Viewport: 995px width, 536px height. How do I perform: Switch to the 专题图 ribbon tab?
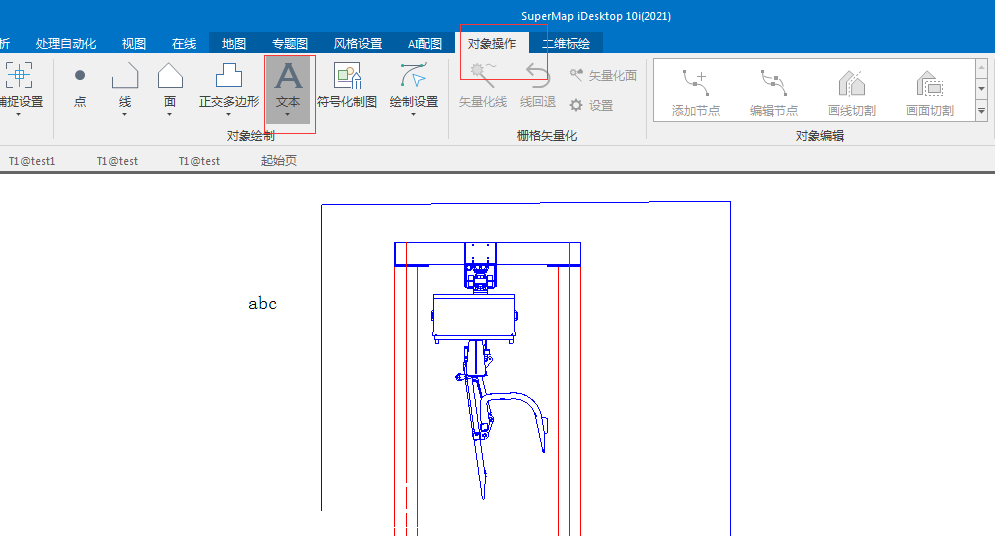pos(290,44)
